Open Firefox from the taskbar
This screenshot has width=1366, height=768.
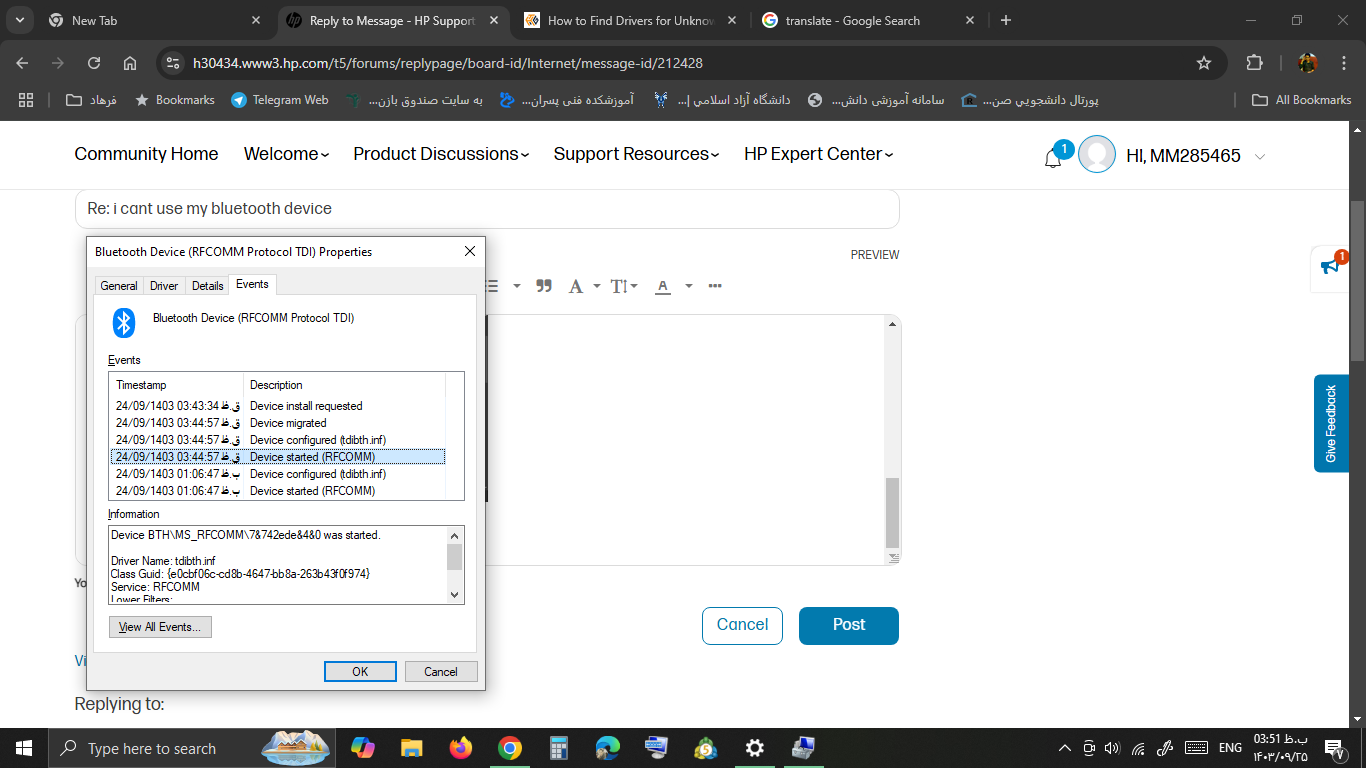pyautogui.click(x=461, y=748)
